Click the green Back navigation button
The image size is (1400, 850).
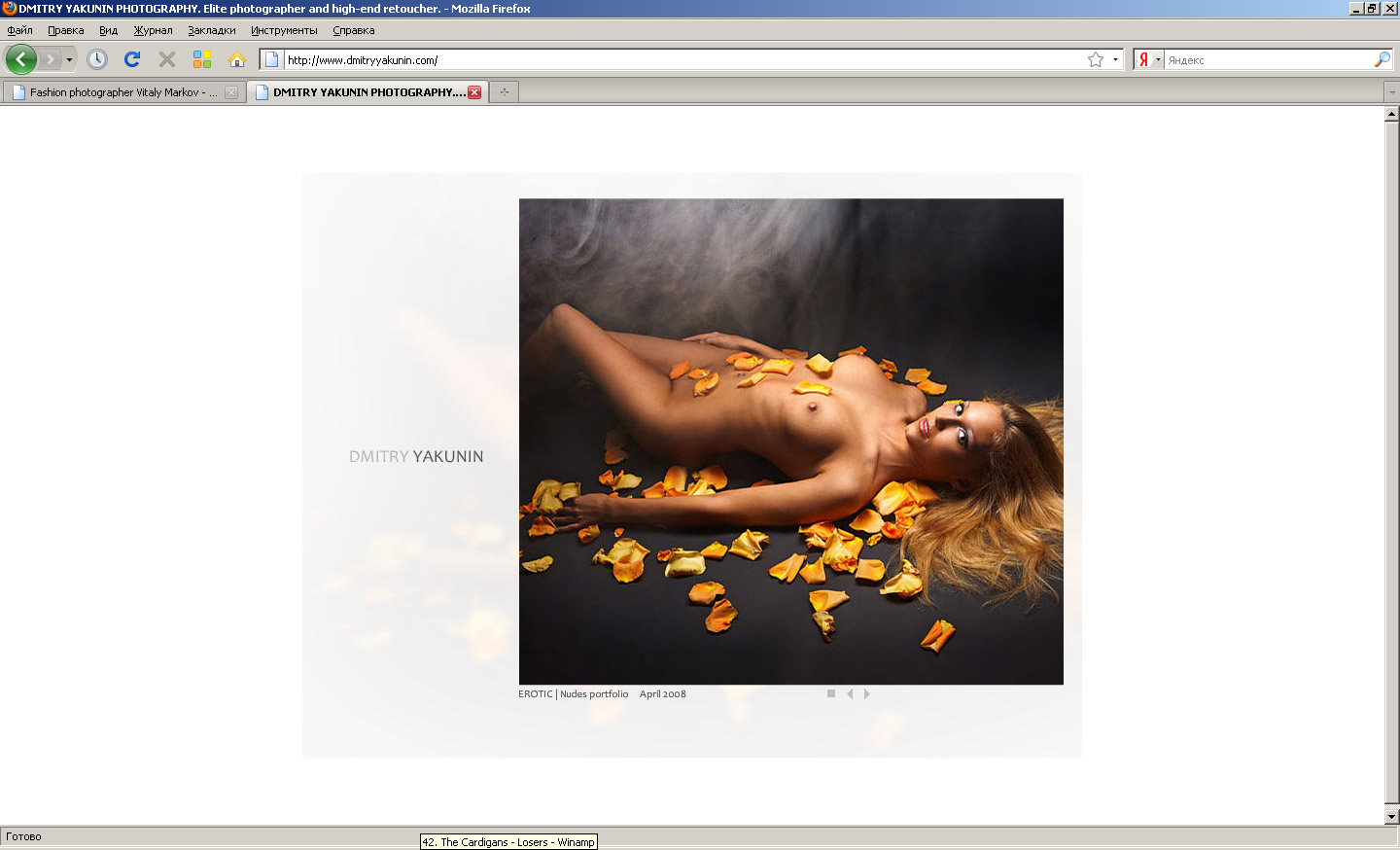click(x=20, y=59)
